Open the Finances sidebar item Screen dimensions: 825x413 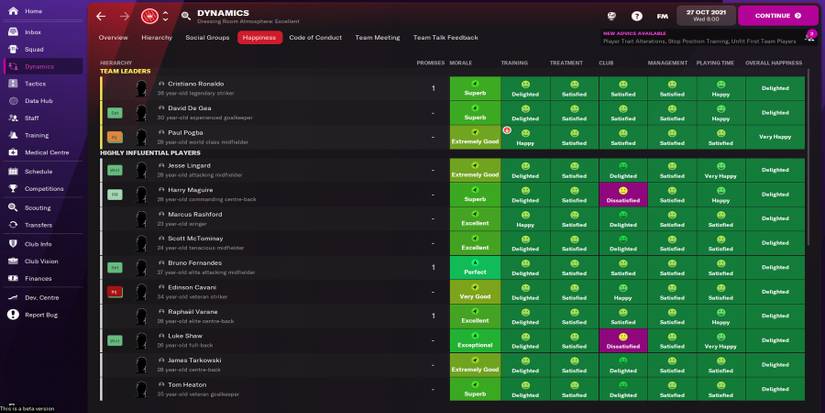click(x=38, y=278)
